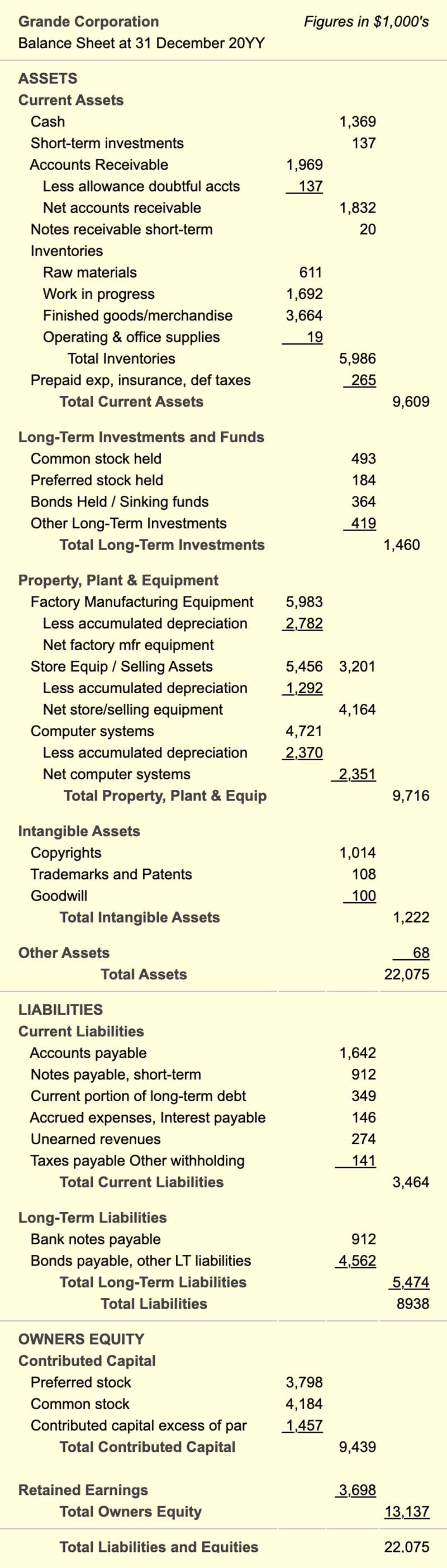Image resolution: width=447 pixels, height=1568 pixels.
Task: Click the Total Current Assets value 9,609
Action: pyautogui.click(x=411, y=402)
